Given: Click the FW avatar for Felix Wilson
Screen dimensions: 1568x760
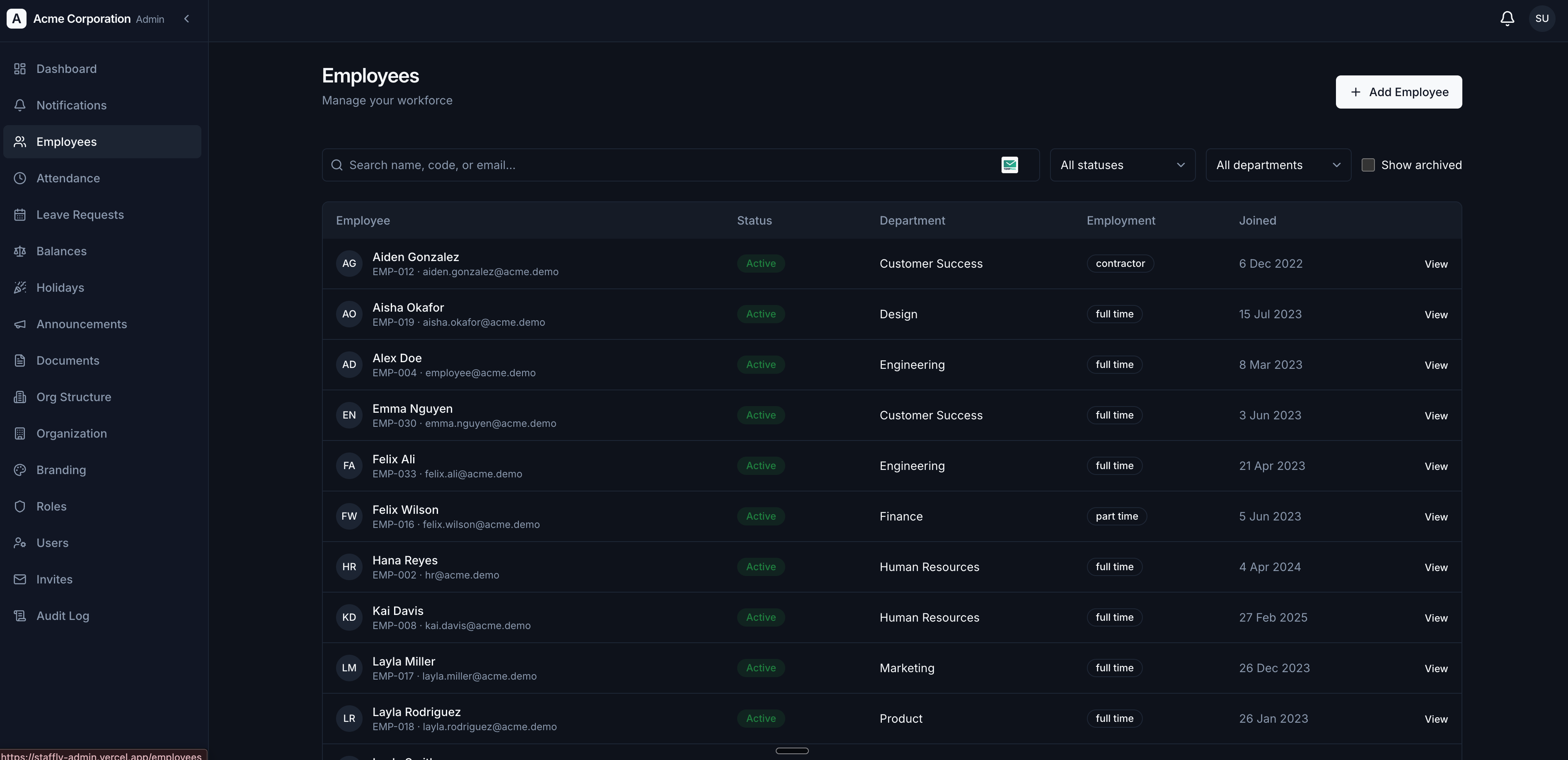Looking at the screenshot, I should coord(349,516).
